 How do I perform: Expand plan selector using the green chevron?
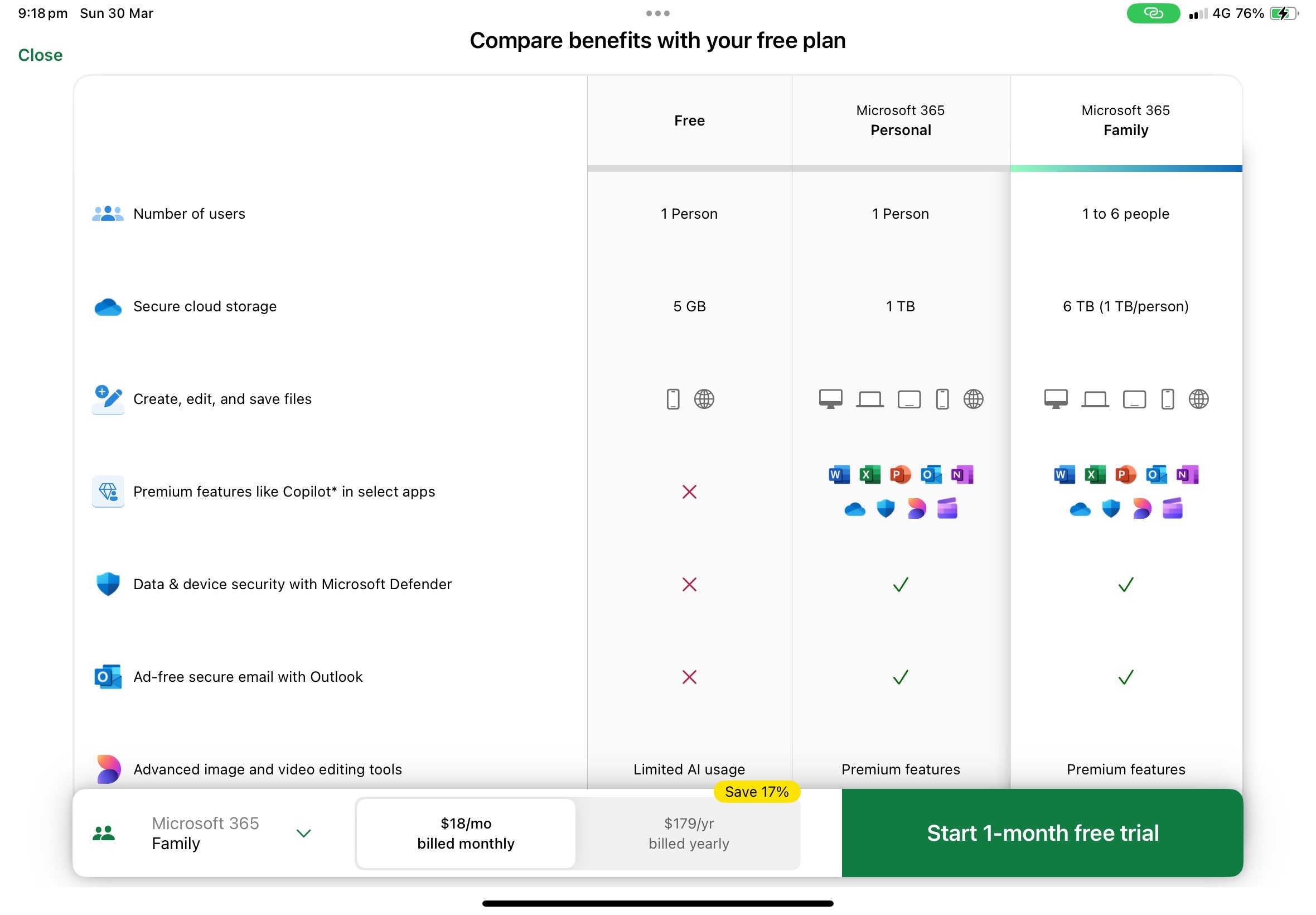[304, 833]
